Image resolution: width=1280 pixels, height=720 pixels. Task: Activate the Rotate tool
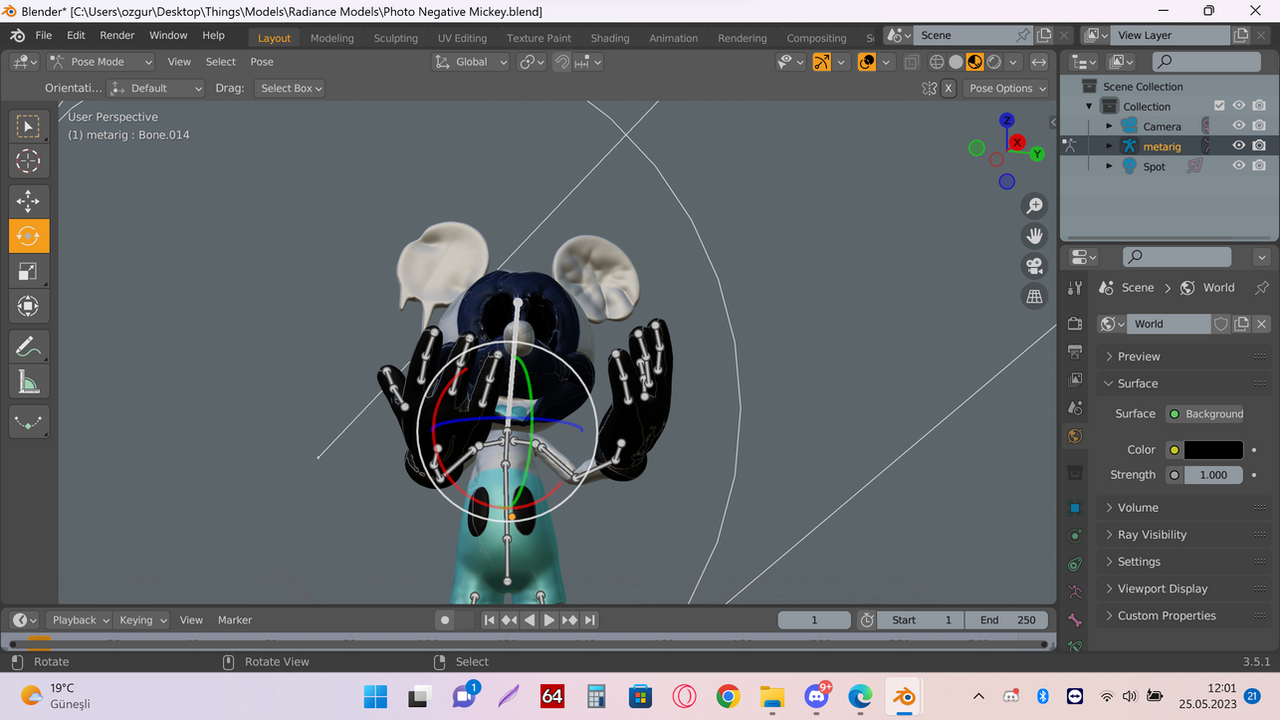click(x=28, y=236)
